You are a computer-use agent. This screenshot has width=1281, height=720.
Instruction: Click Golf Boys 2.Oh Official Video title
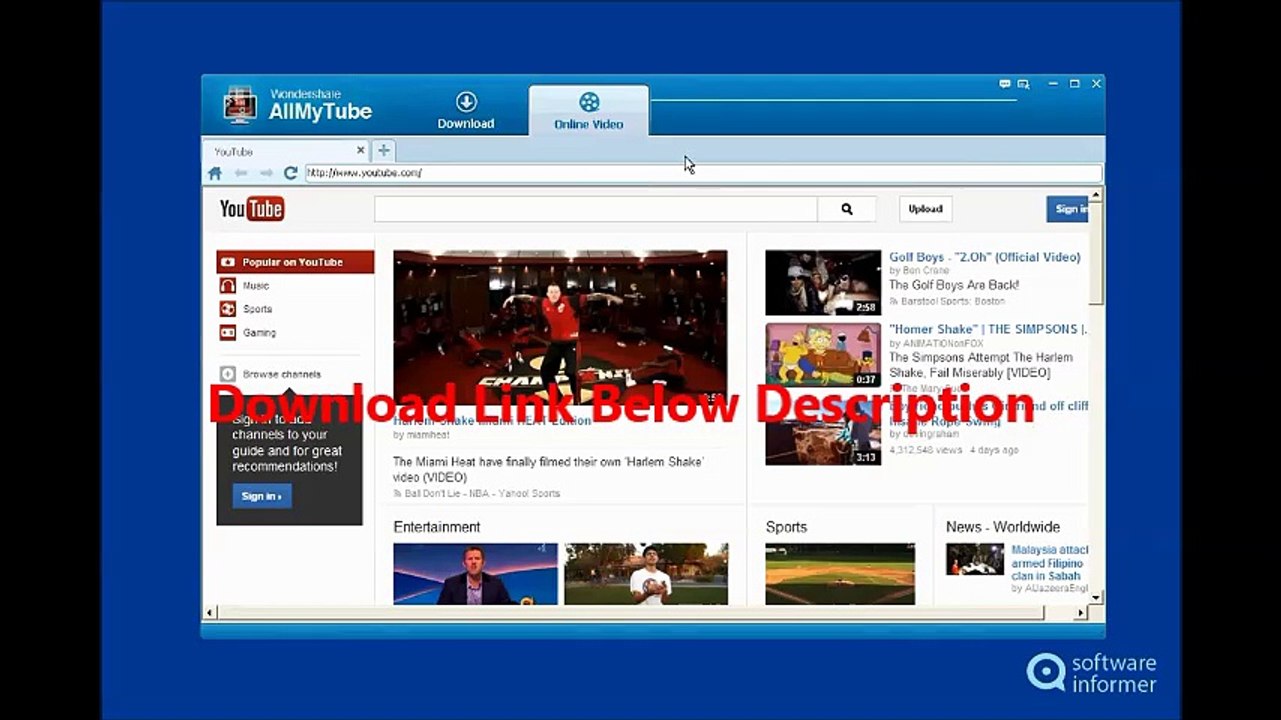(x=985, y=257)
